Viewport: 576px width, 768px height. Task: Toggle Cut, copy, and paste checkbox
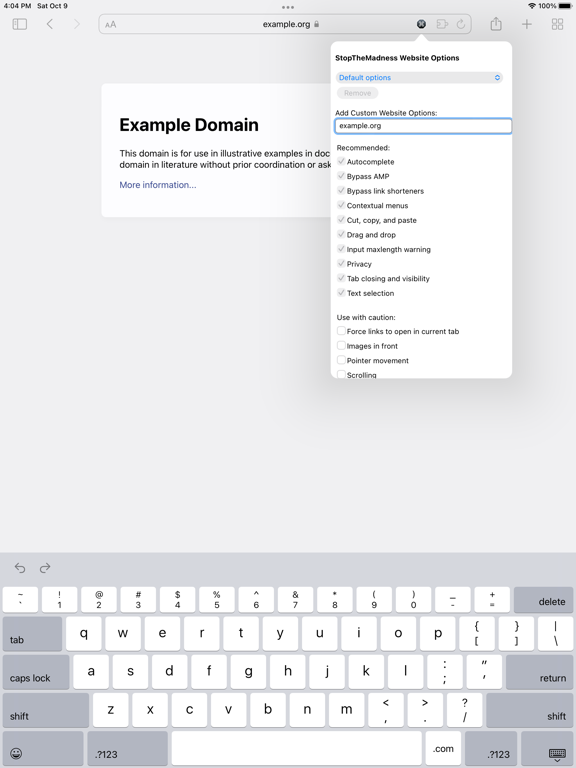pos(341,220)
